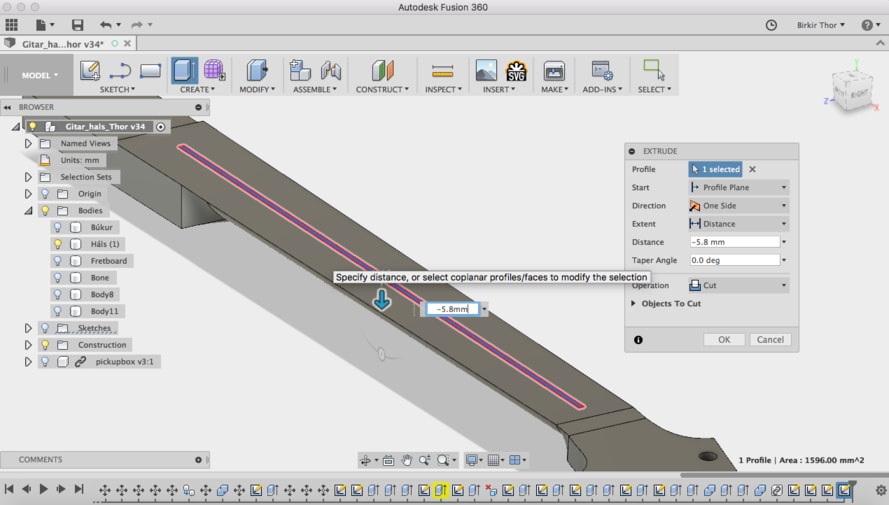
Task: Open the SKETCH menu
Action: click(x=117, y=90)
